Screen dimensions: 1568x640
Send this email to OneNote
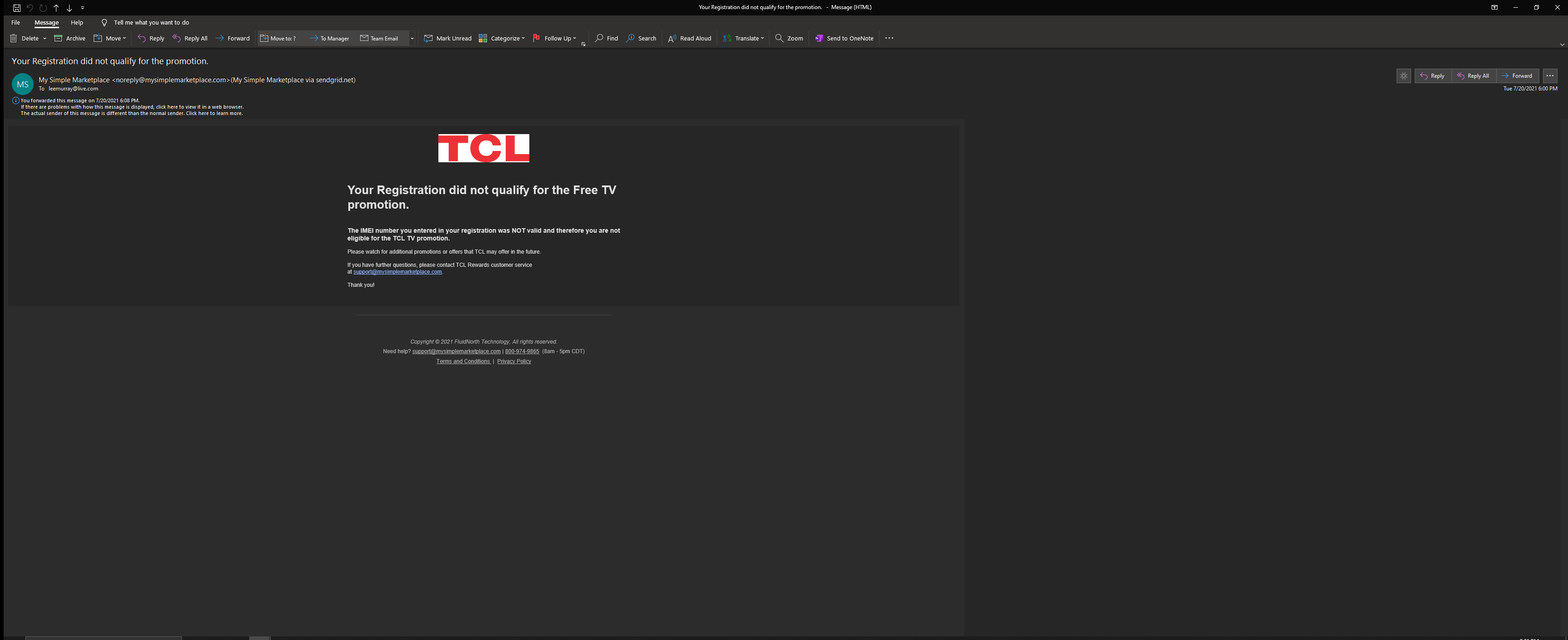pyautogui.click(x=844, y=38)
